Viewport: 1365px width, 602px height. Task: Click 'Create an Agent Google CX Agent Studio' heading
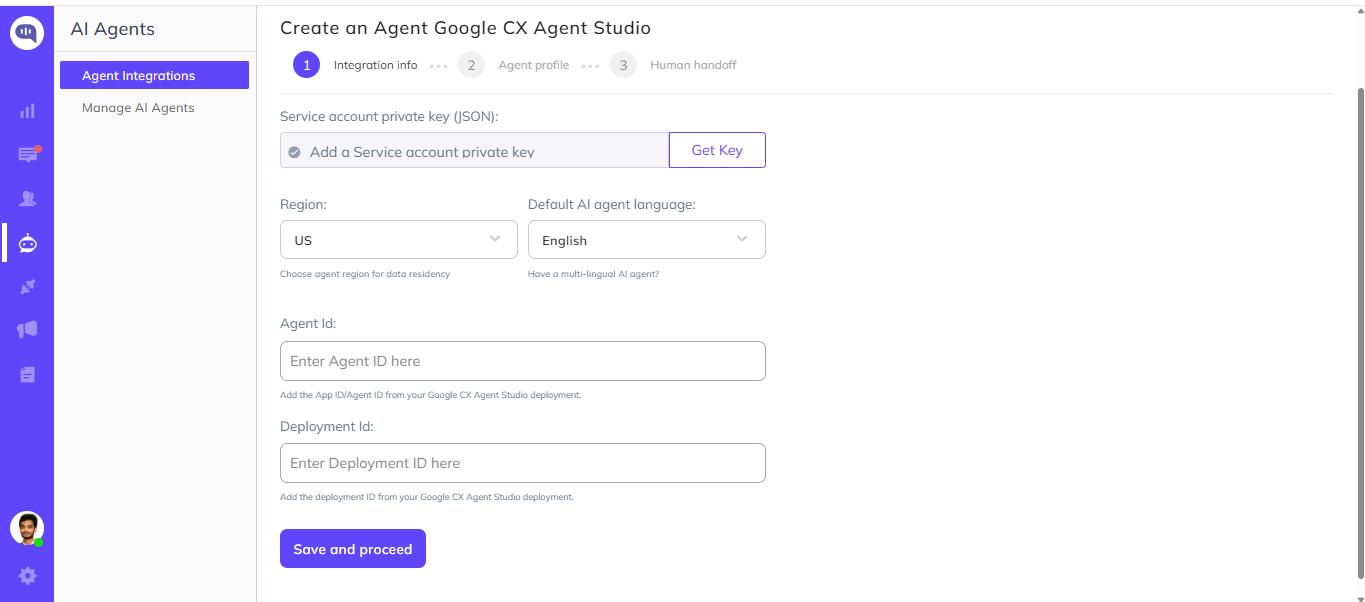(x=465, y=28)
